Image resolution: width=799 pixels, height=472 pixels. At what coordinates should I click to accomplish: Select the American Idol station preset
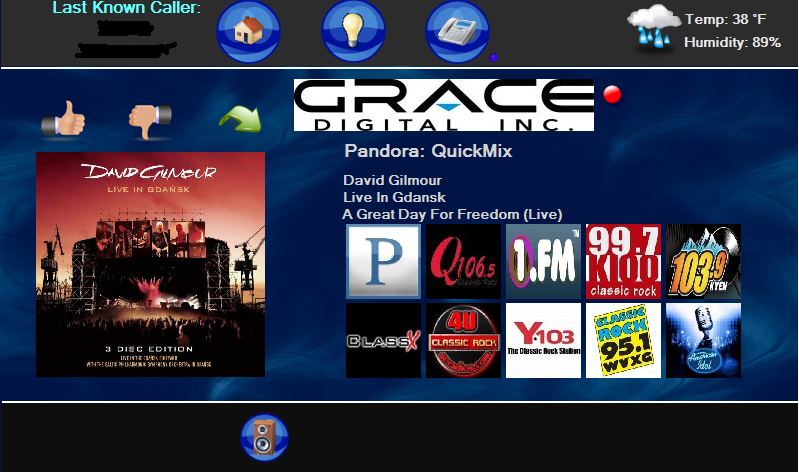704,340
